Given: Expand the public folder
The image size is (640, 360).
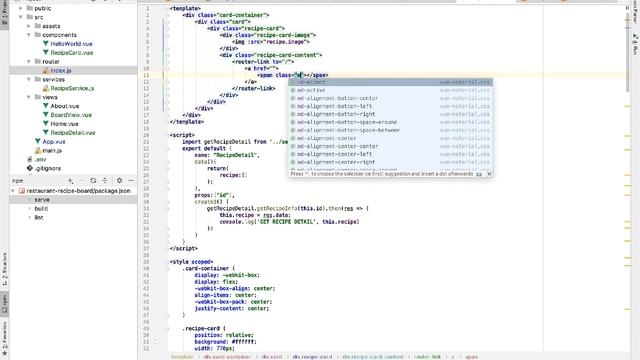Looking at the screenshot, I should (21, 8).
